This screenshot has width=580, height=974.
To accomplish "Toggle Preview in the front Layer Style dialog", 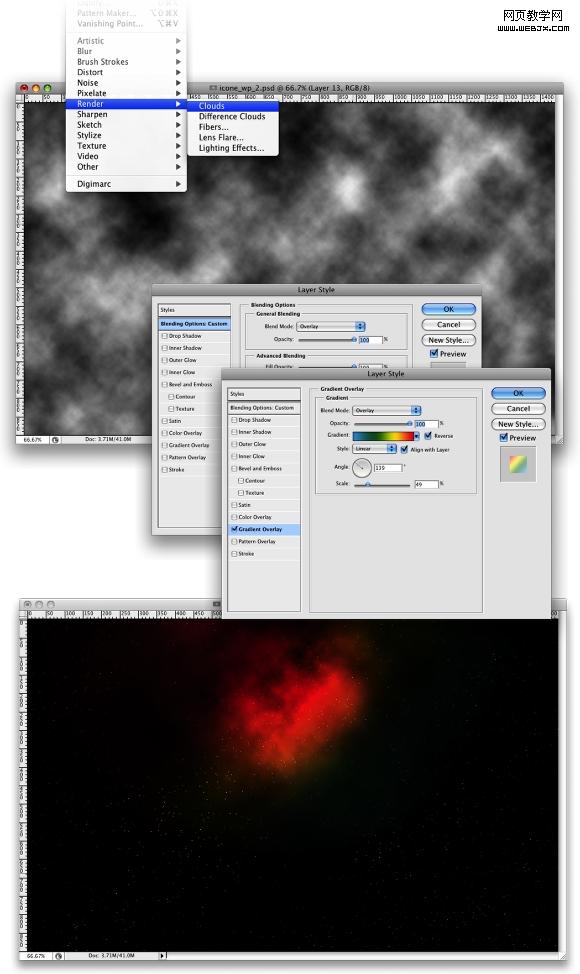I will 504,438.
